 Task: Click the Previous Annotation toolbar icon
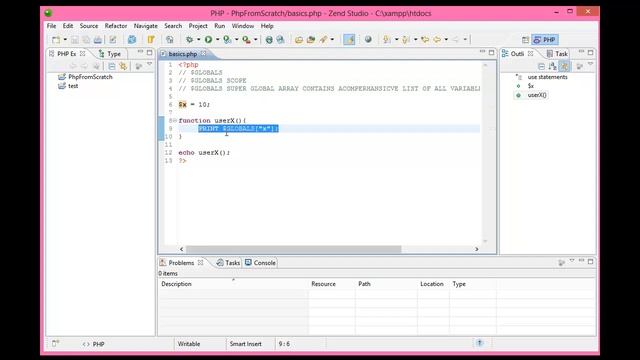tap(406, 40)
